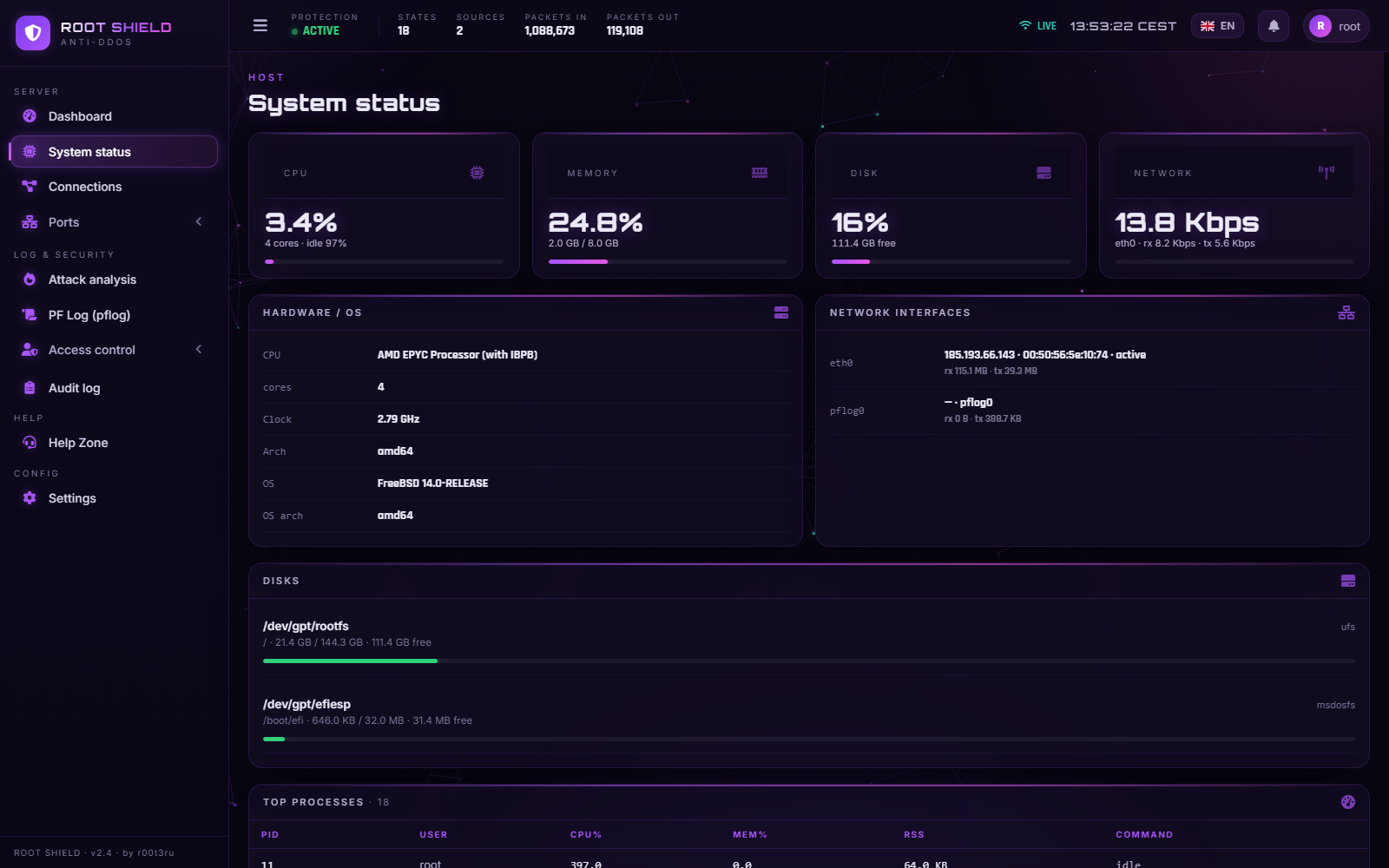The height and width of the screenshot is (868, 1389).
Task: Click the Top Processes gauge icon
Action: pyautogui.click(x=1348, y=802)
